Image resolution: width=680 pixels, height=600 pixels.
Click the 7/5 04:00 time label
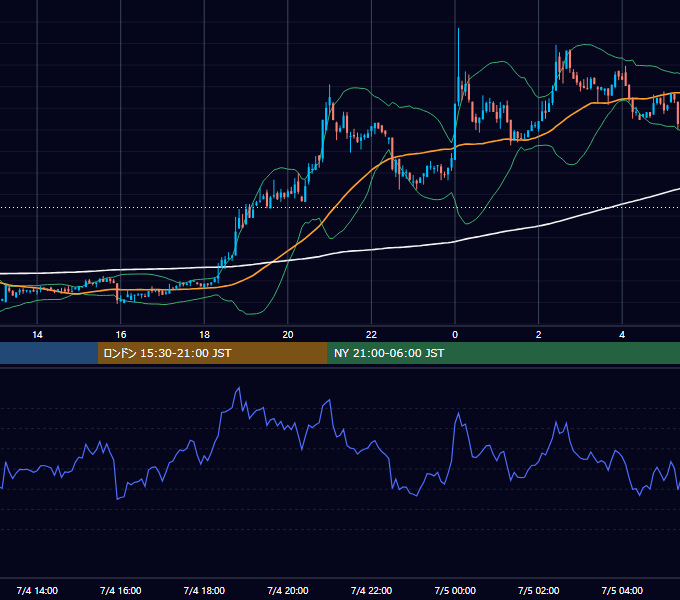click(622, 590)
